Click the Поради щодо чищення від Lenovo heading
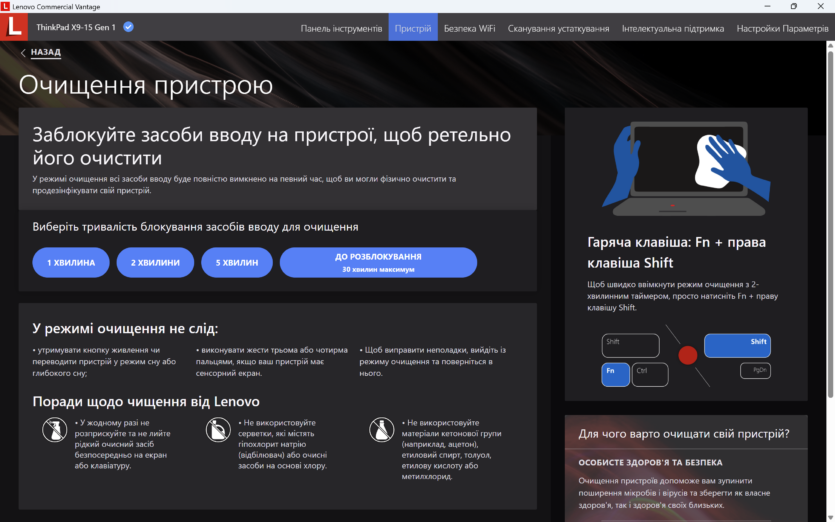835x522 pixels. 146,402
